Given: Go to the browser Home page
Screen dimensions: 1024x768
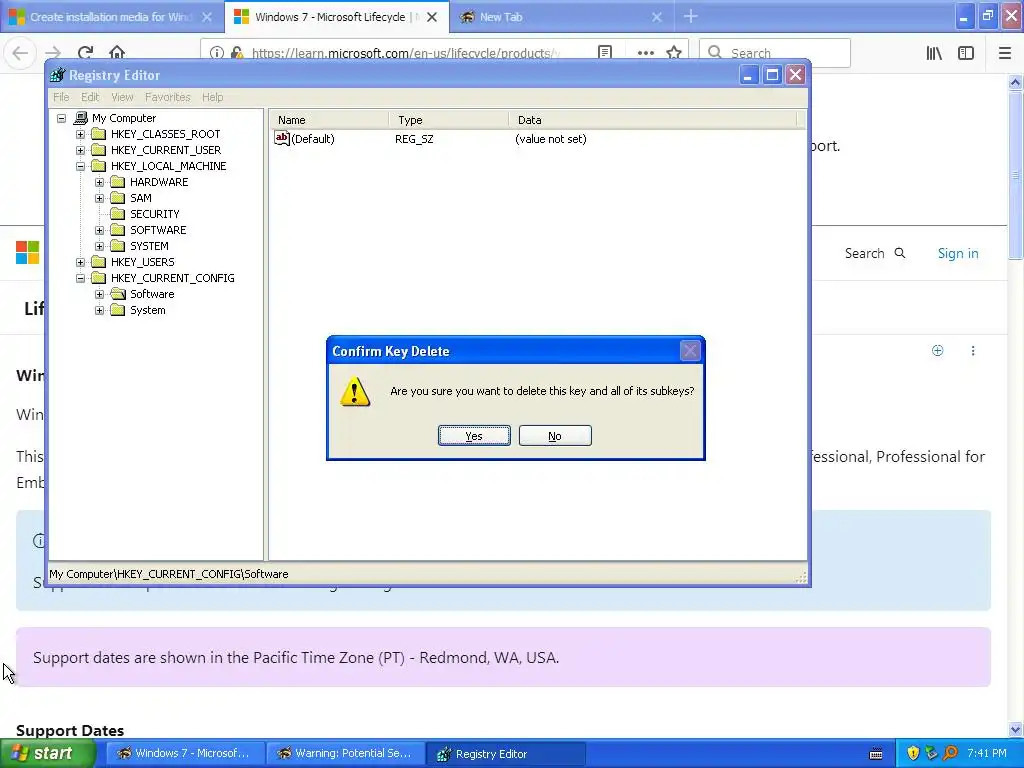Looking at the screenshot, I should click(x=117, y=53).
